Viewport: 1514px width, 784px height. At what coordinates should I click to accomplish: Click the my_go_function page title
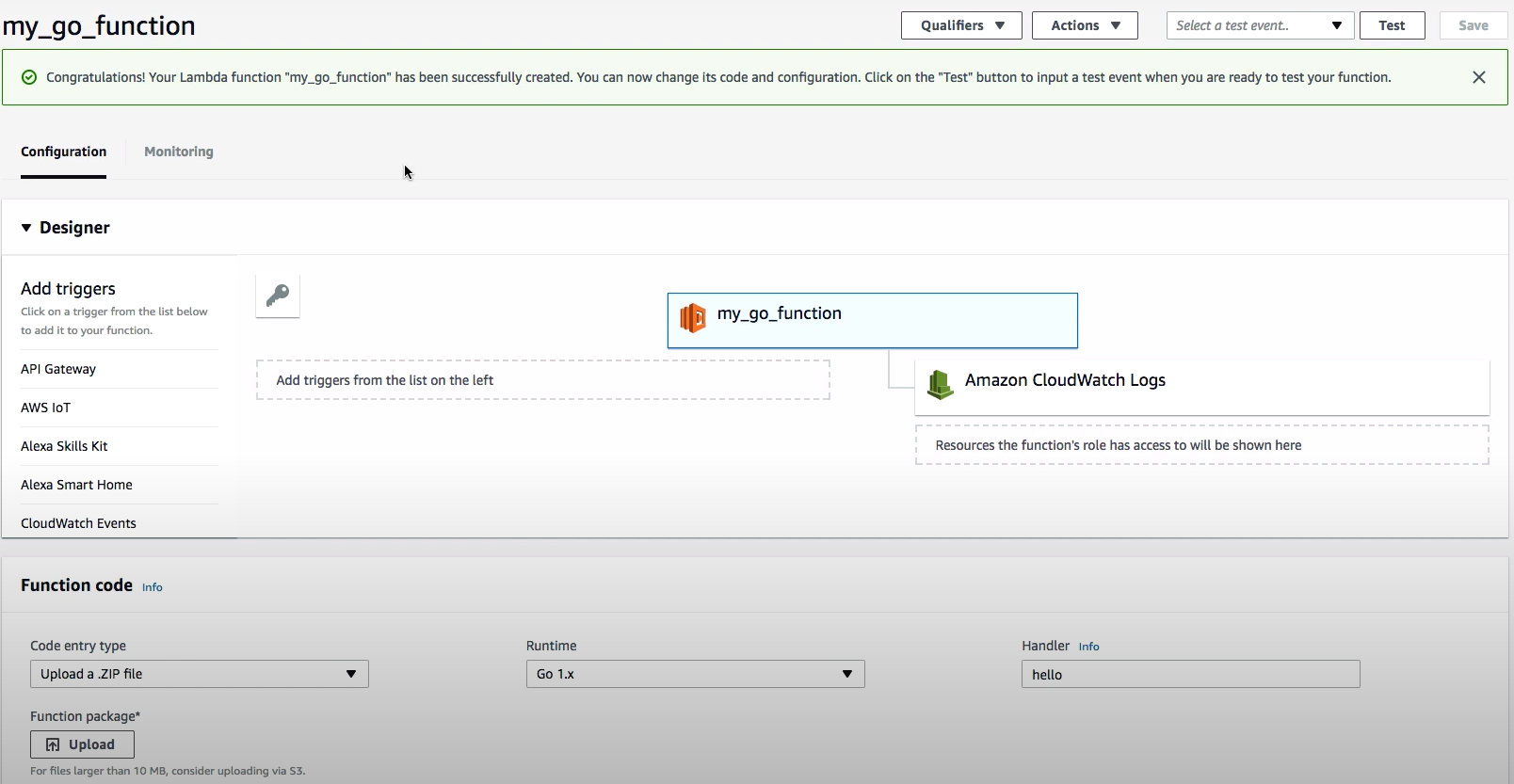pyautogui.click(x=99, y=25)
